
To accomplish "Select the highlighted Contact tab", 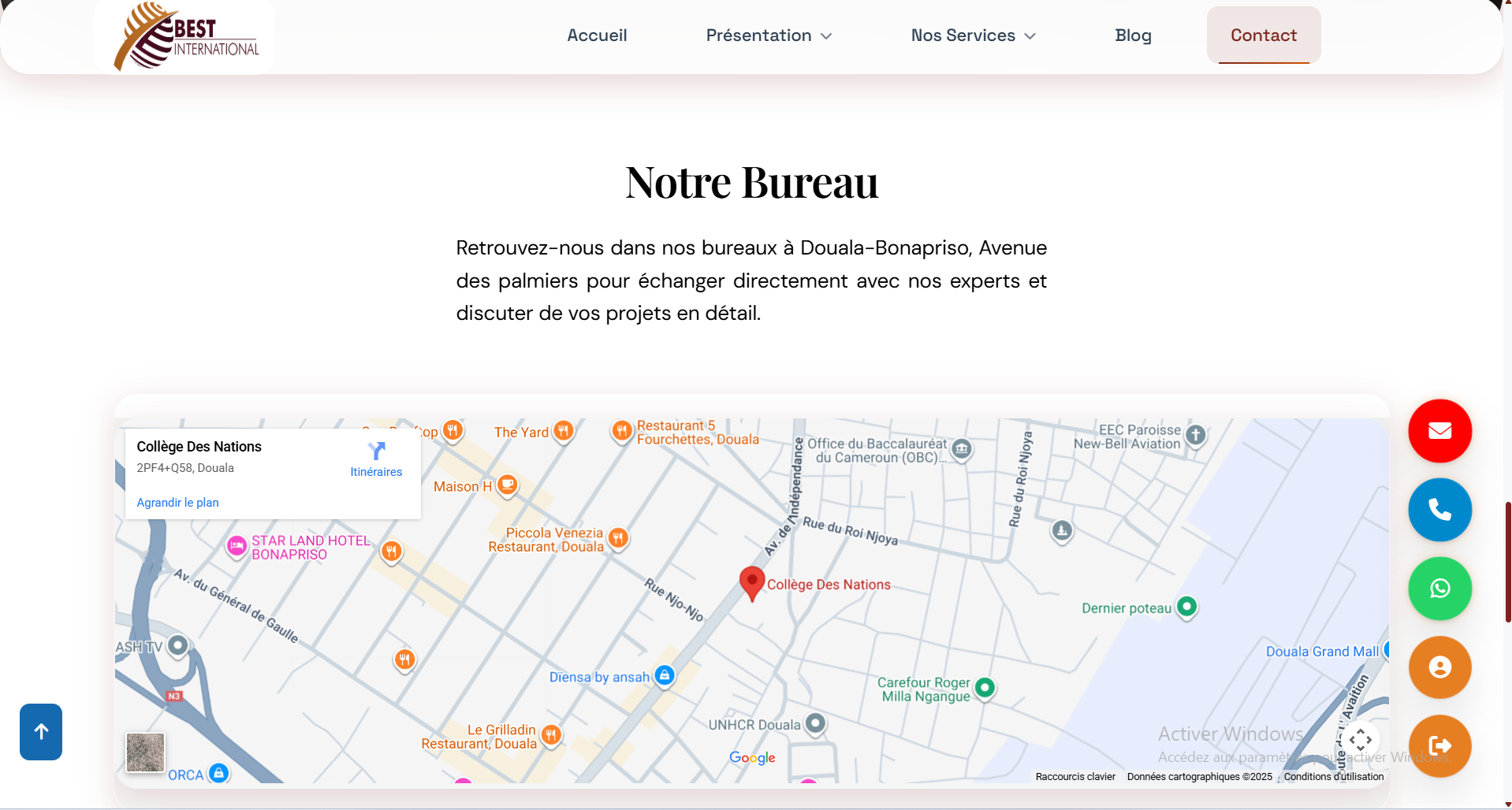I will 1262,35.
